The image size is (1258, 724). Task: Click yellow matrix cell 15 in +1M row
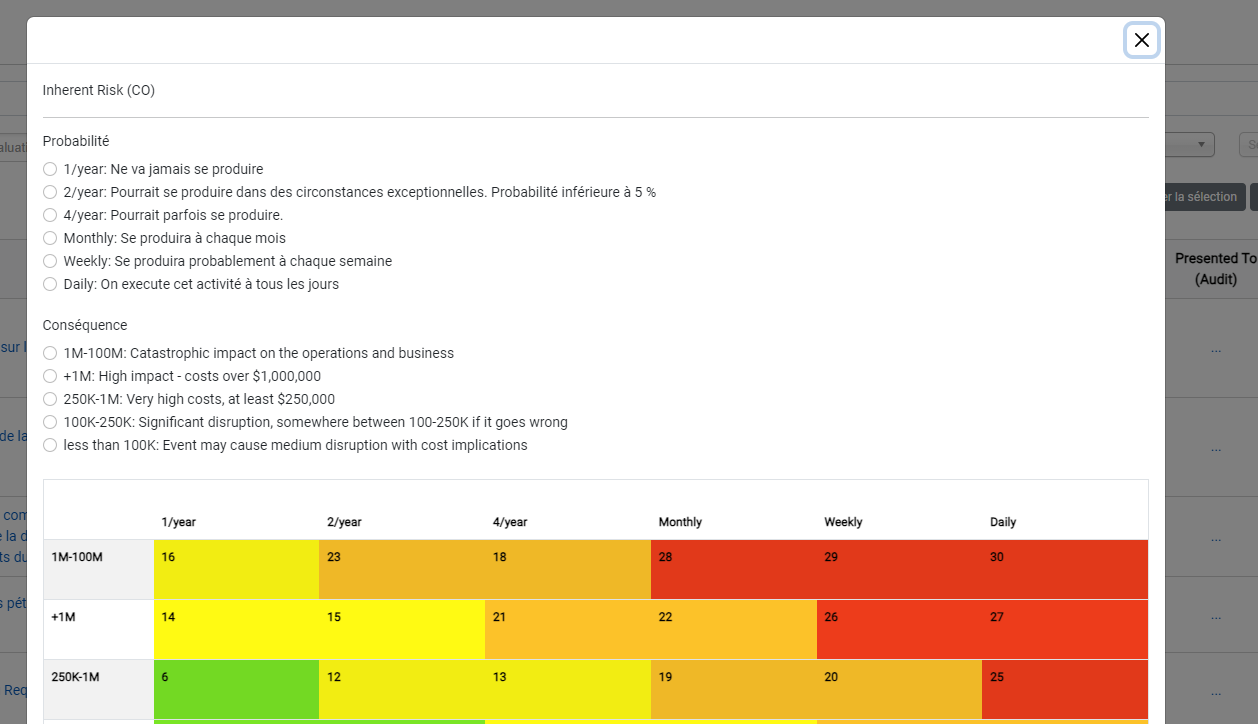point(402,629)
